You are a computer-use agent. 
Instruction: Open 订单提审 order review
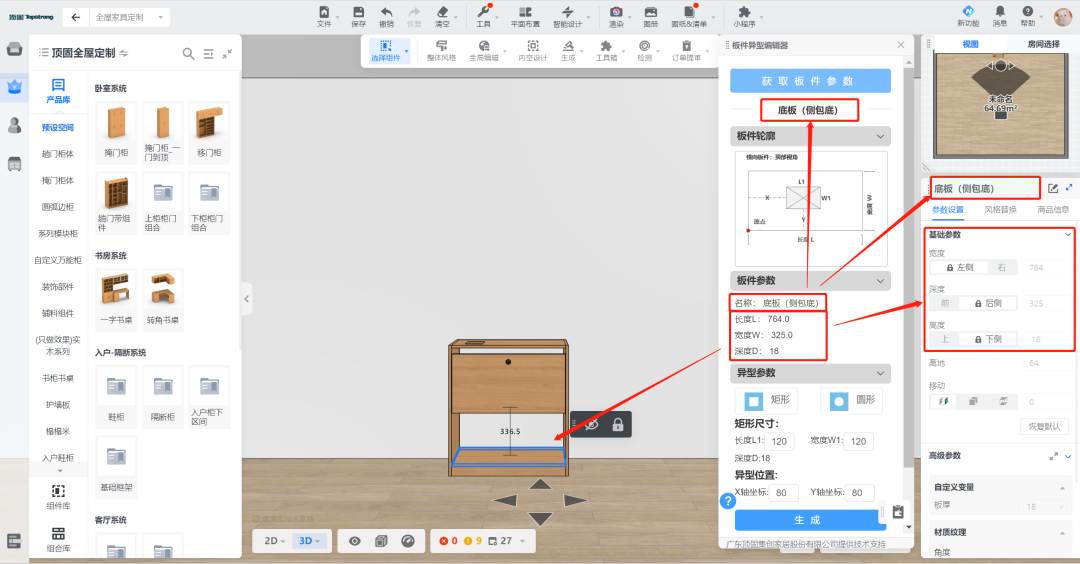pyautogui.click(x=686, y=50)
